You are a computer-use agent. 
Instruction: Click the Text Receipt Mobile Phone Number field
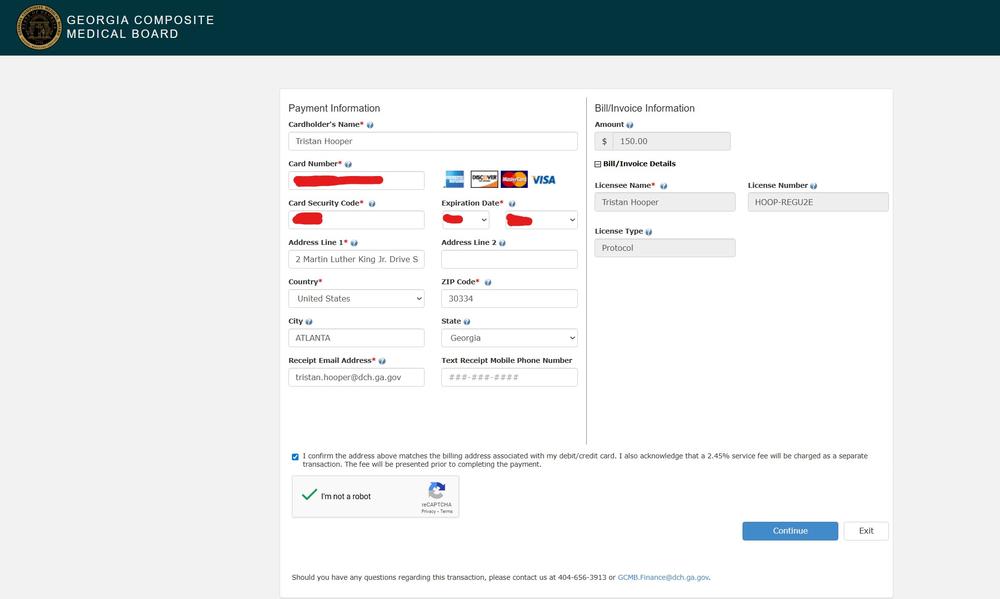pyautogui.click(x=509, y=377)
